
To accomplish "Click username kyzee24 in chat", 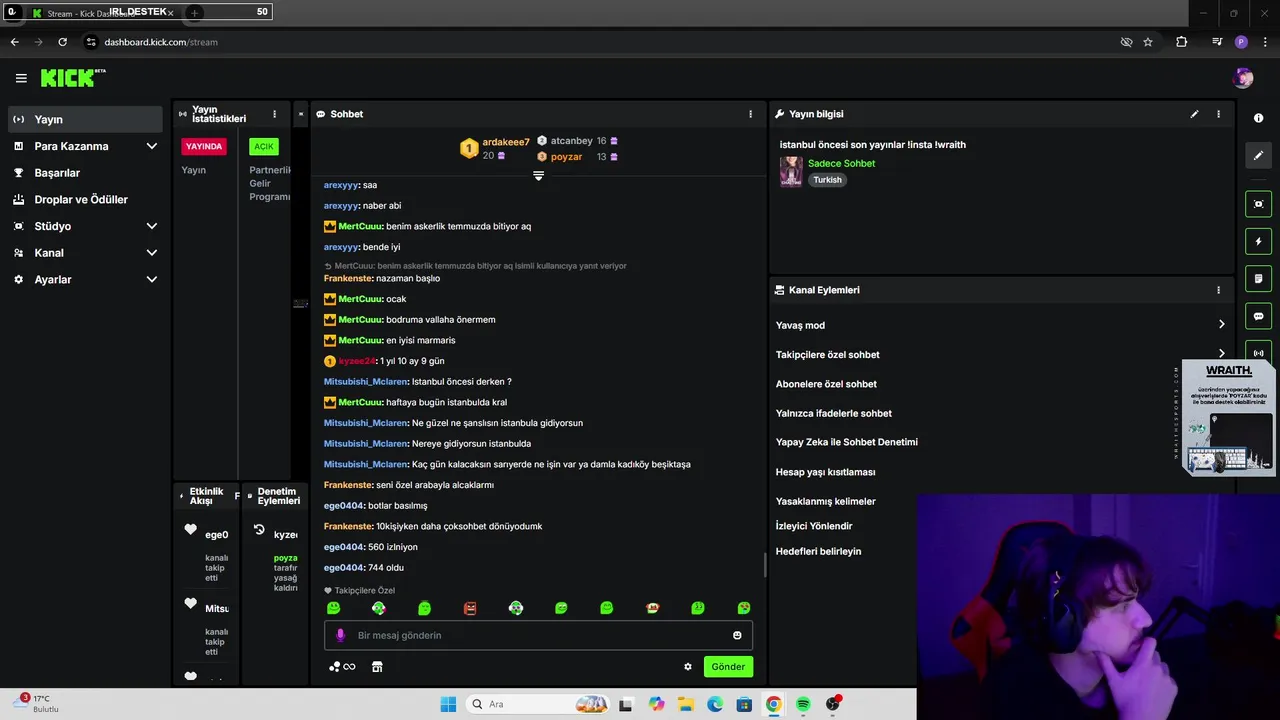I will coord(357,361).
